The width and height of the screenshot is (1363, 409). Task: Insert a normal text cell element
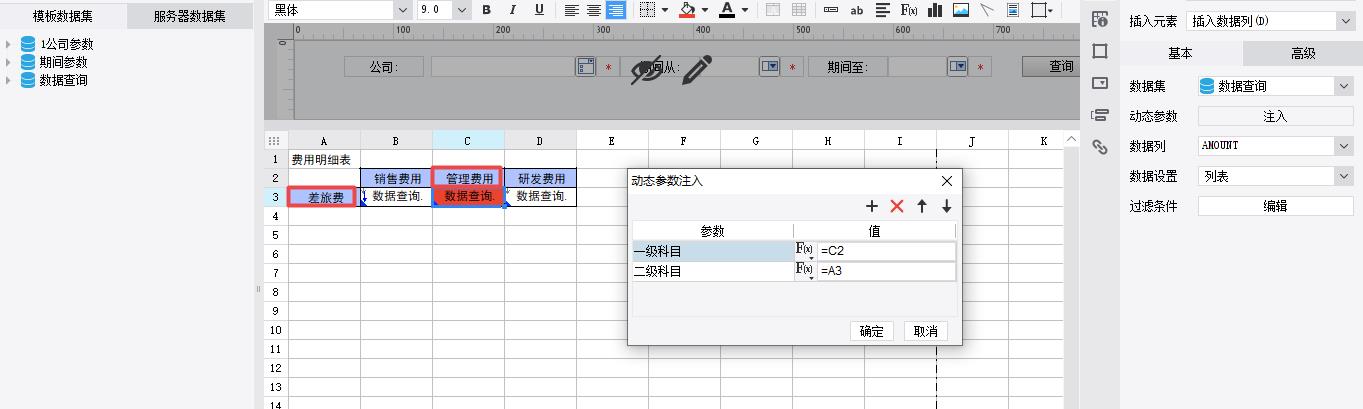pos(831,10)
